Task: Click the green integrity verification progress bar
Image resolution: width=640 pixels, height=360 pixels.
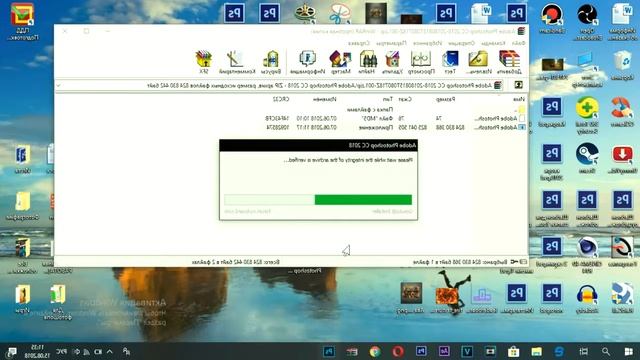Action: tap(318, 200)
